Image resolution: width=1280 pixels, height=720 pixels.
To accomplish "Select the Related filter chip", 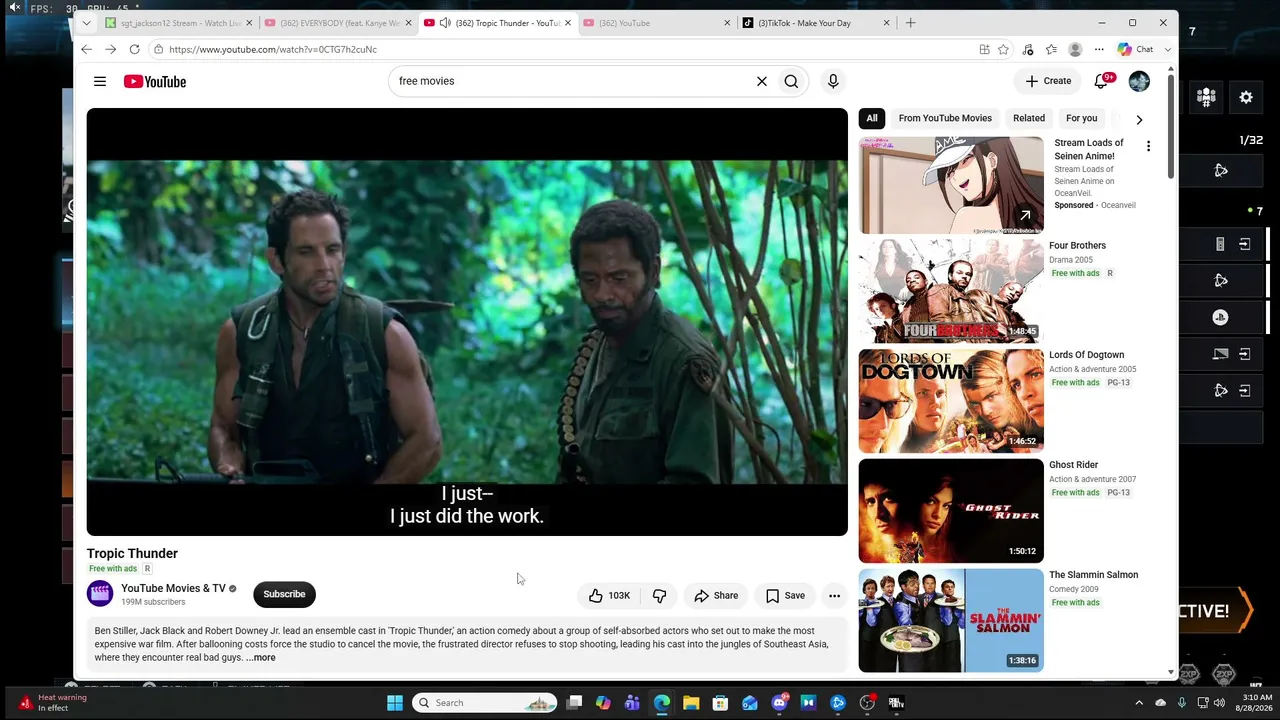I will (x=1029, y=118).
